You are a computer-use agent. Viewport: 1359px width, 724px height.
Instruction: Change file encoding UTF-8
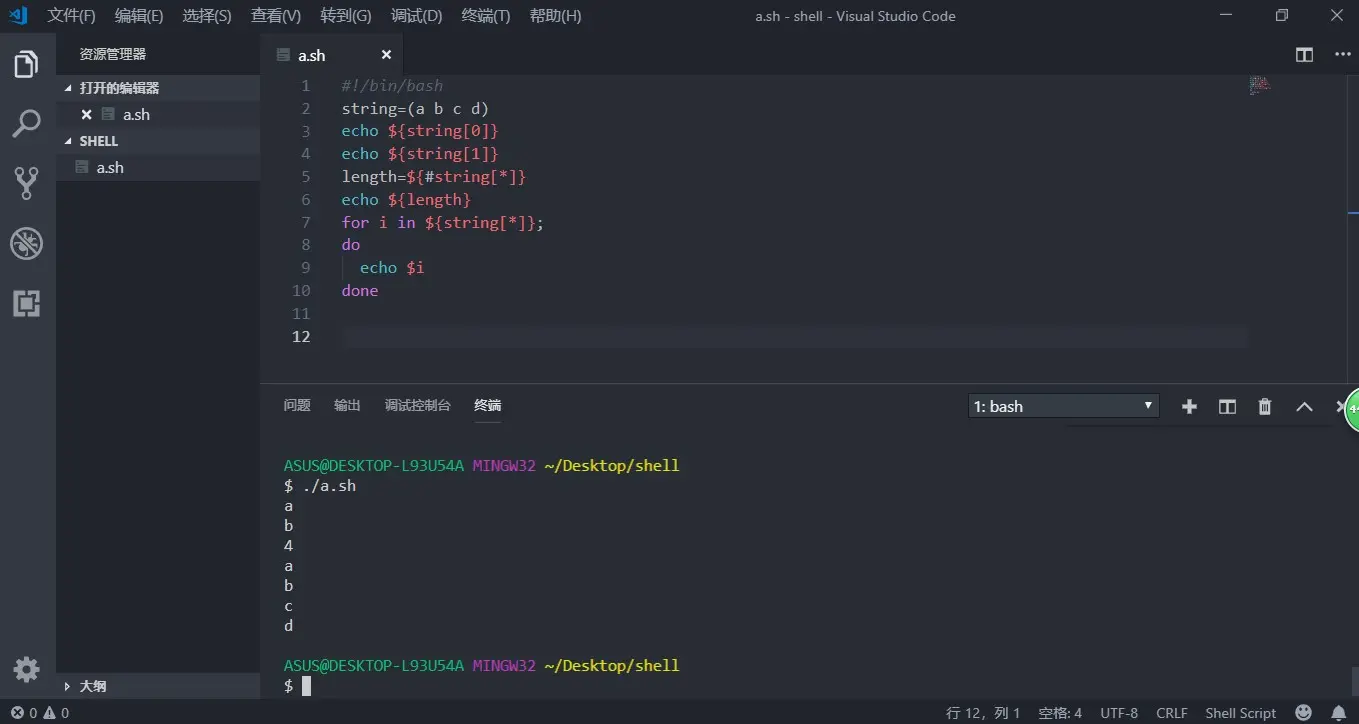(1119, 713)
